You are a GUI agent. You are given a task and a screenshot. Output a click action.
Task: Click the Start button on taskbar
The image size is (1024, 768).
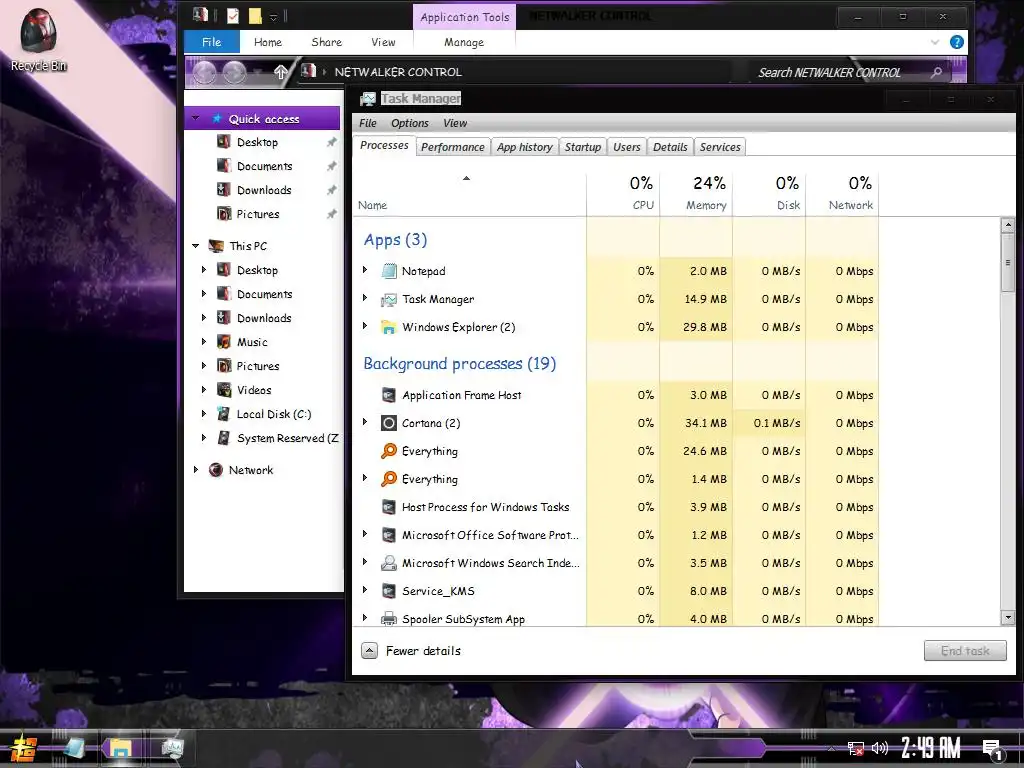click(24, 748)
